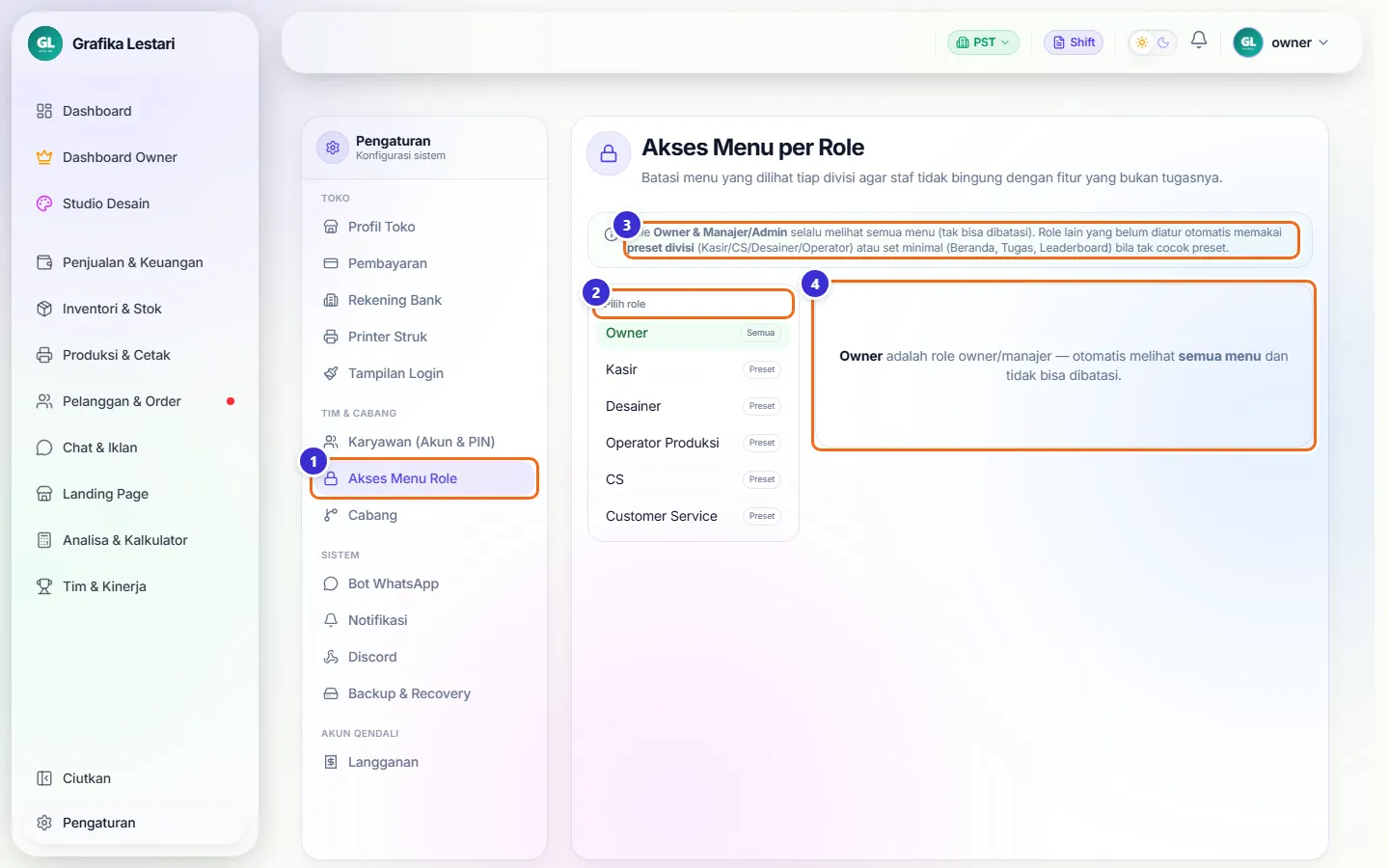Image resolution: width=1389 pixels, height=868 pixels.
Task: Open Studio Desain menu item
Action: 135,203
